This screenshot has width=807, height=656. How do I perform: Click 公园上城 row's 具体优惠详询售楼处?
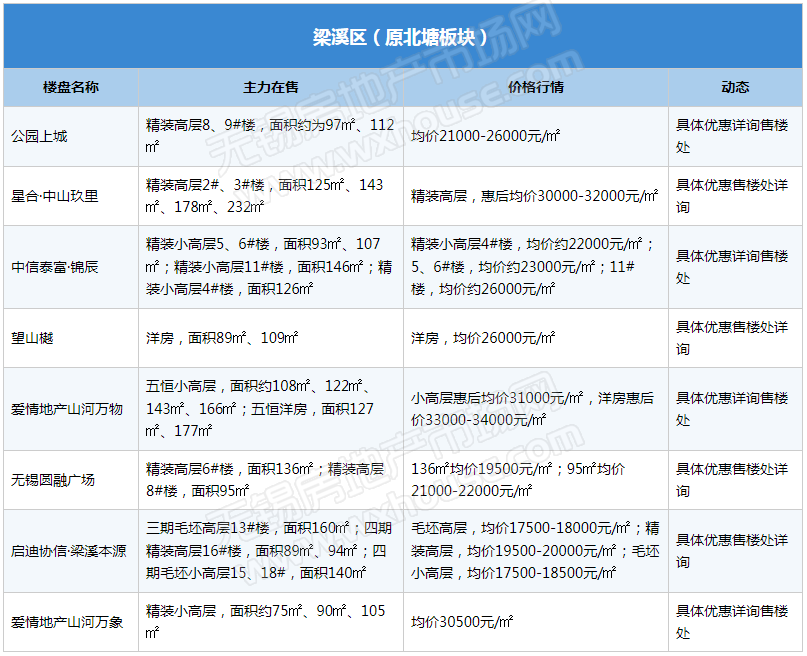pyautogui.click(x=731, y=136)
